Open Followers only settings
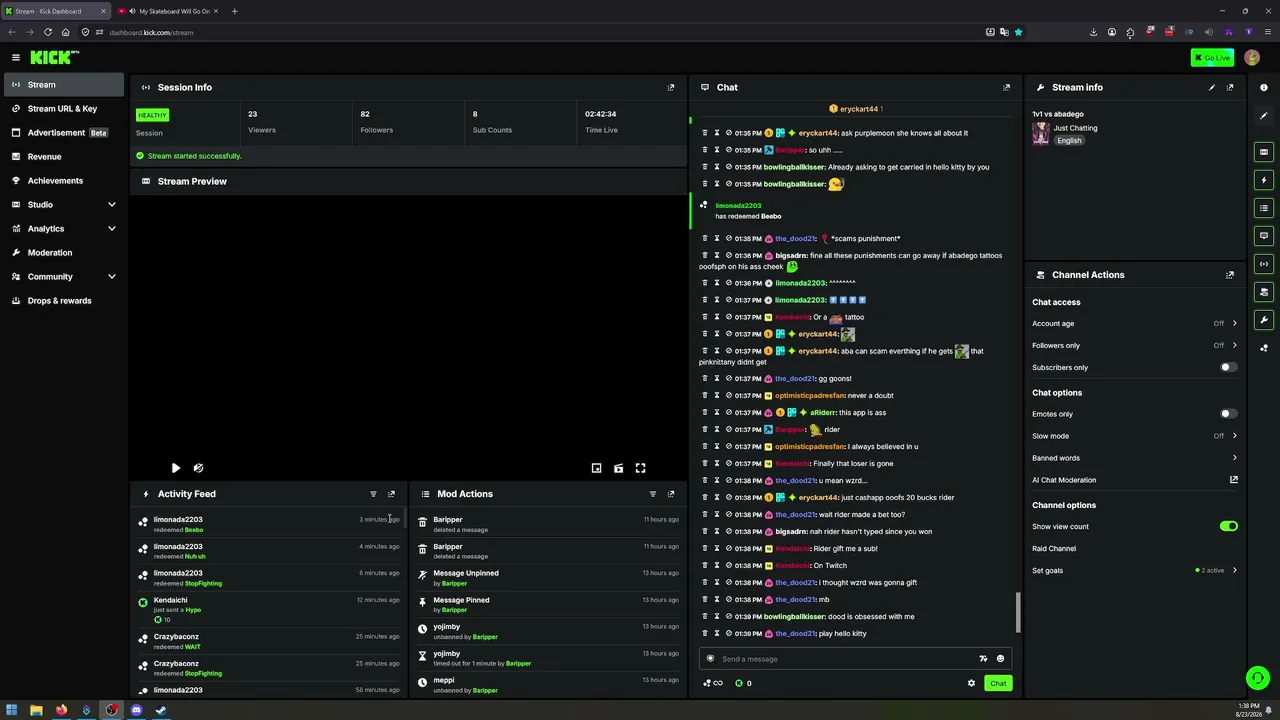 [x=1135, y=345]
